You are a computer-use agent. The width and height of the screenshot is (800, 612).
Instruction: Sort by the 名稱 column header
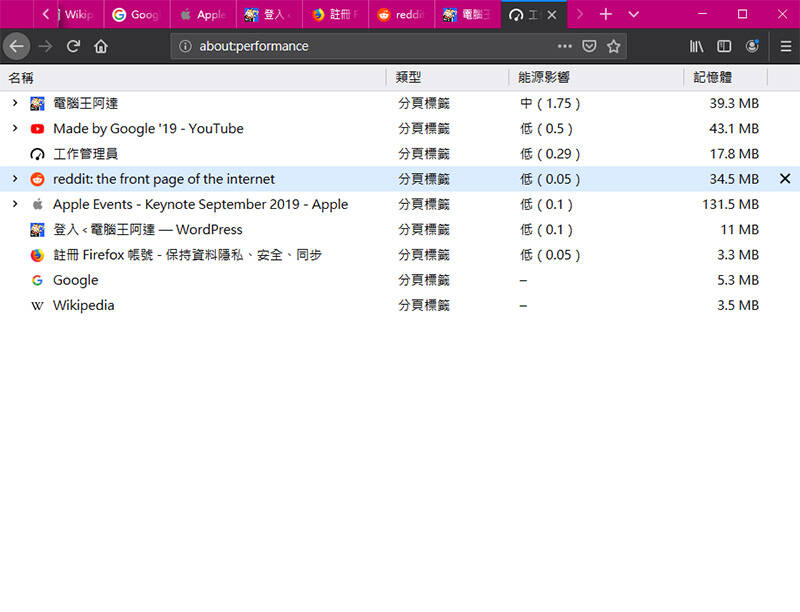click(193, 78)
